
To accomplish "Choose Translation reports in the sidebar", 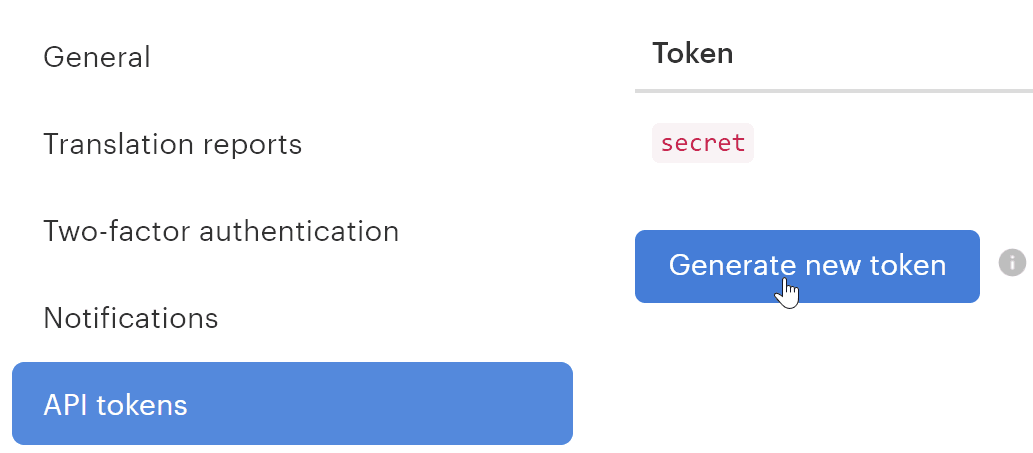I will 172,144.
